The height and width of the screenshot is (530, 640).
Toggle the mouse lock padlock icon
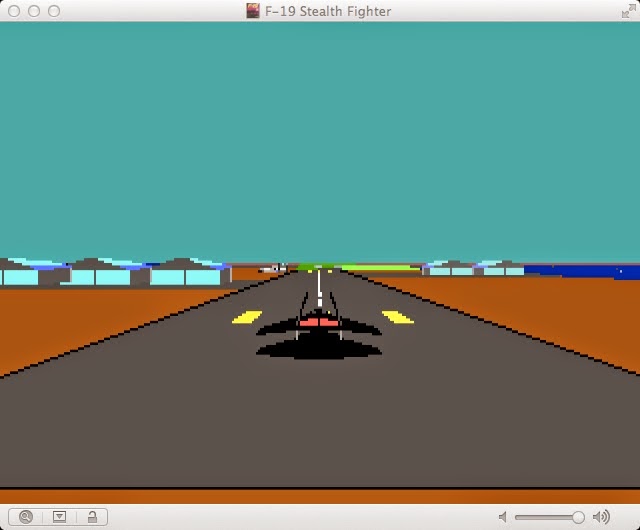(92, 517)
